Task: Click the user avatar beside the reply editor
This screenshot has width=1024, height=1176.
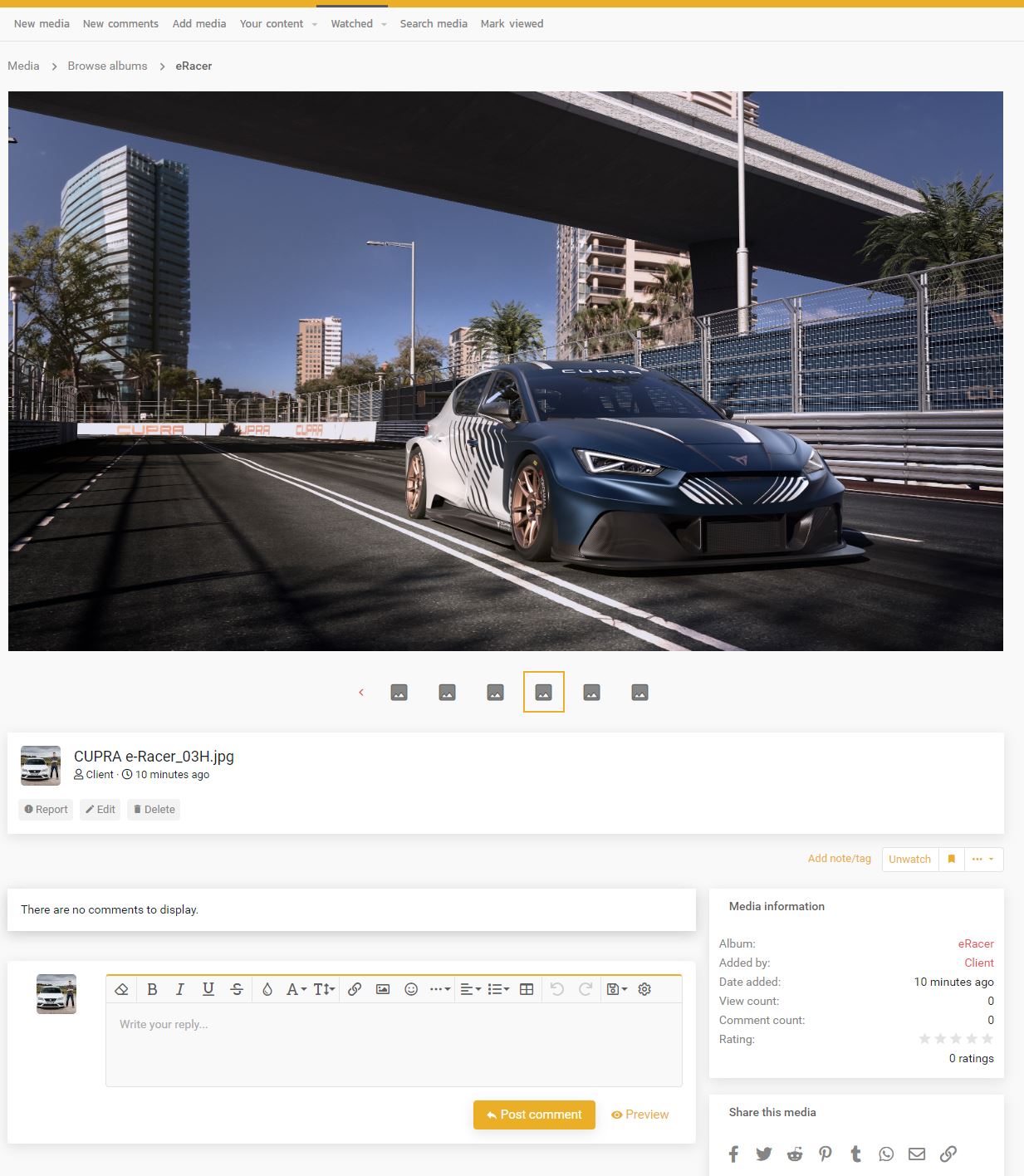Action: 56,994
